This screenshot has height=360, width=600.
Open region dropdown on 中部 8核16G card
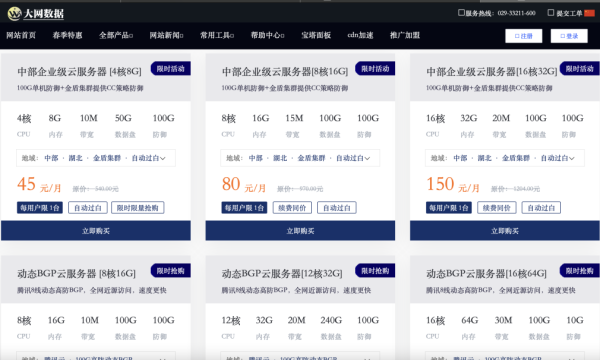(300, 158)
